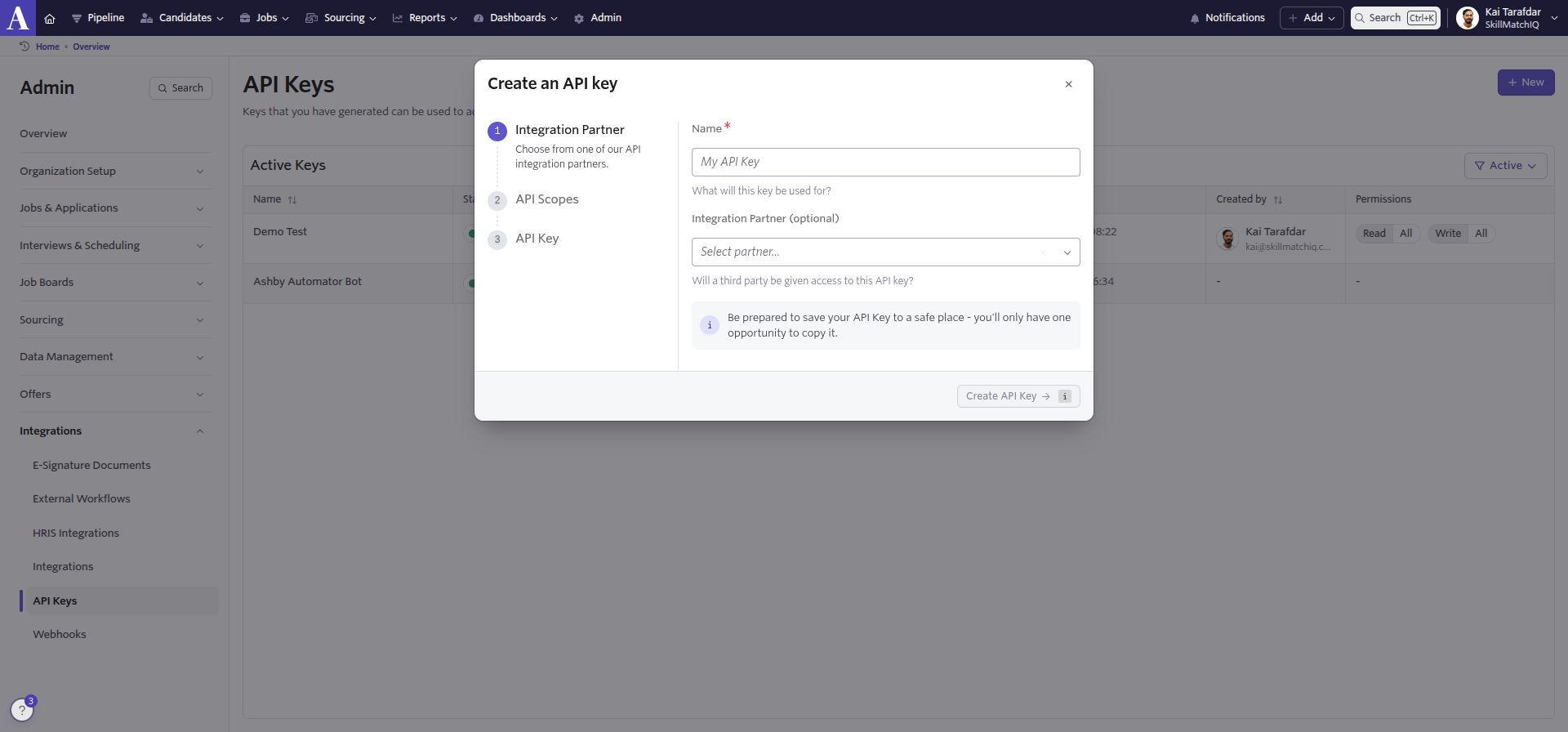Click the Ashby logo icon
The height and width of the screenshot is (732, 1568).
click(18, 17)
